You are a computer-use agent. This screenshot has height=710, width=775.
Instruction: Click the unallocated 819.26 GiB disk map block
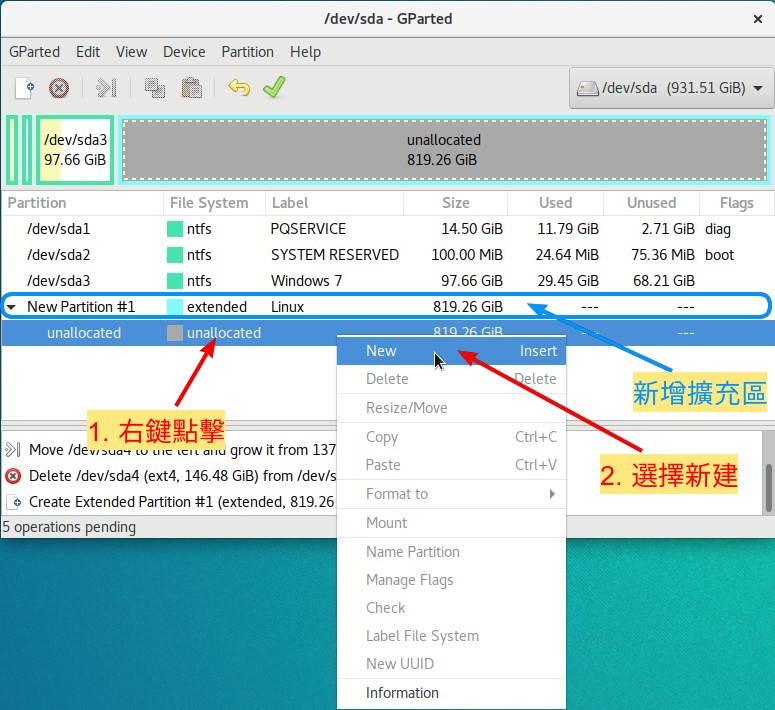[x=444, y=150]
